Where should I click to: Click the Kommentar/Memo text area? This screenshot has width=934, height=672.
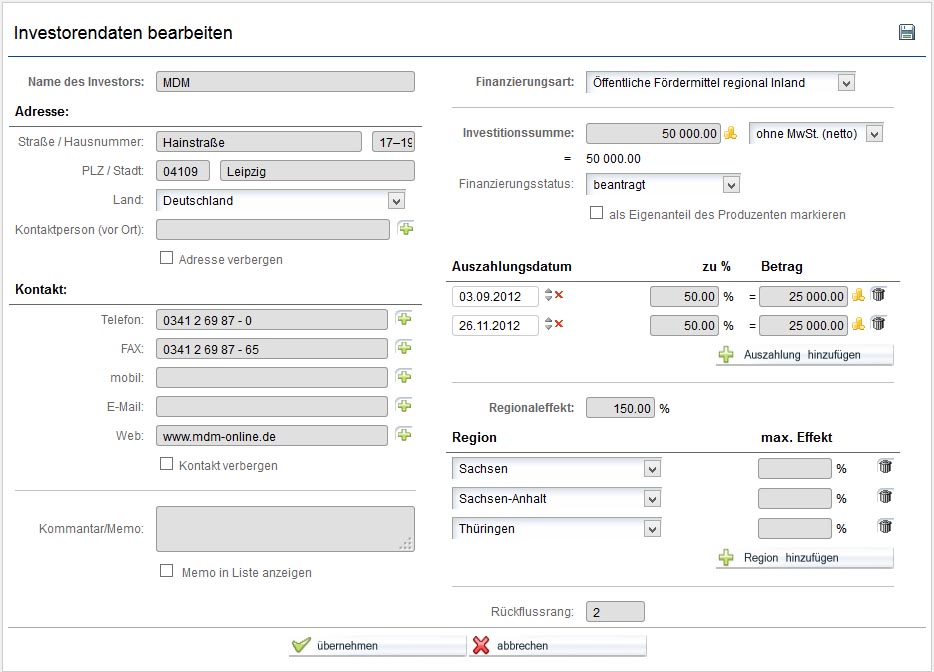[285, 529]
